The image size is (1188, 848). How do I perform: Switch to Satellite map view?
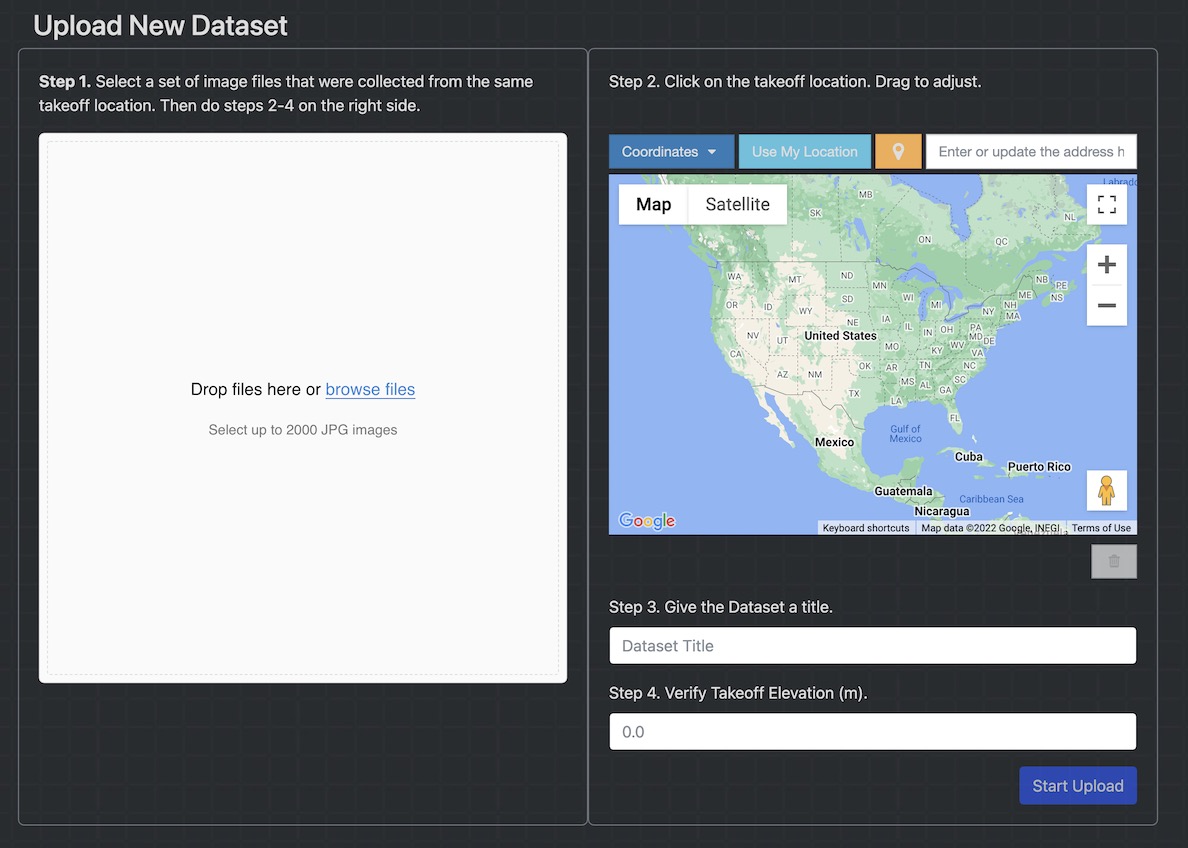[x=737, y=205]
